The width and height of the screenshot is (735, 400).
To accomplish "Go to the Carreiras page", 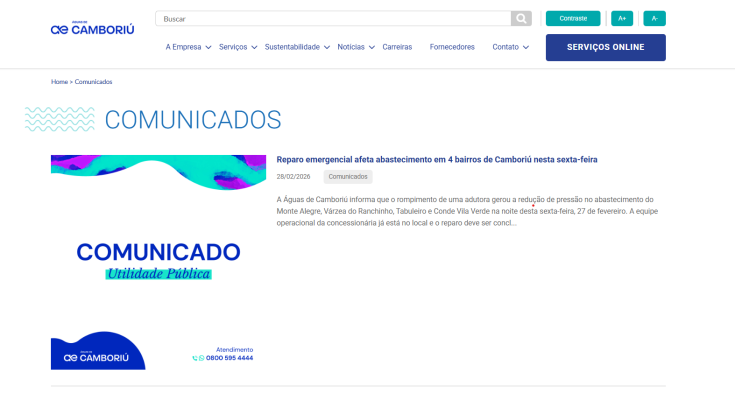I will (x=397, y=47).
